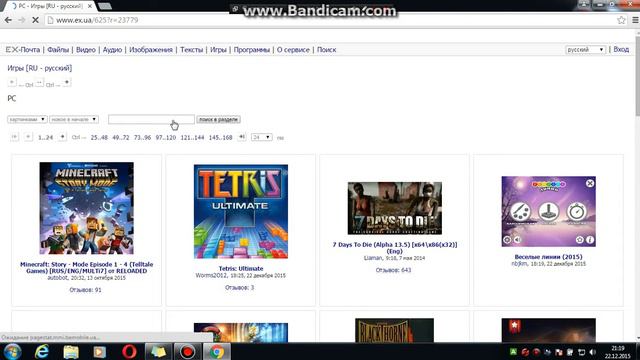The image size is (640, 360).
Task: Open the Файлы section
Action: [x=58, y=50]
